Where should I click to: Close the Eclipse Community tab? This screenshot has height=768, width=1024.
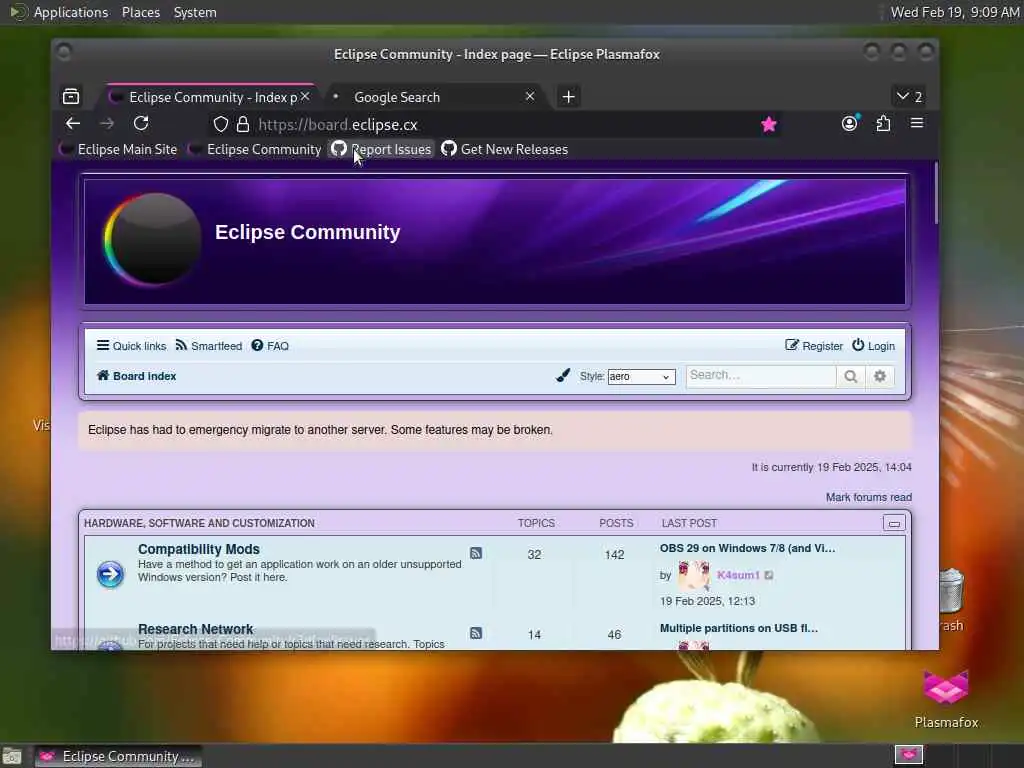(305, 97)
